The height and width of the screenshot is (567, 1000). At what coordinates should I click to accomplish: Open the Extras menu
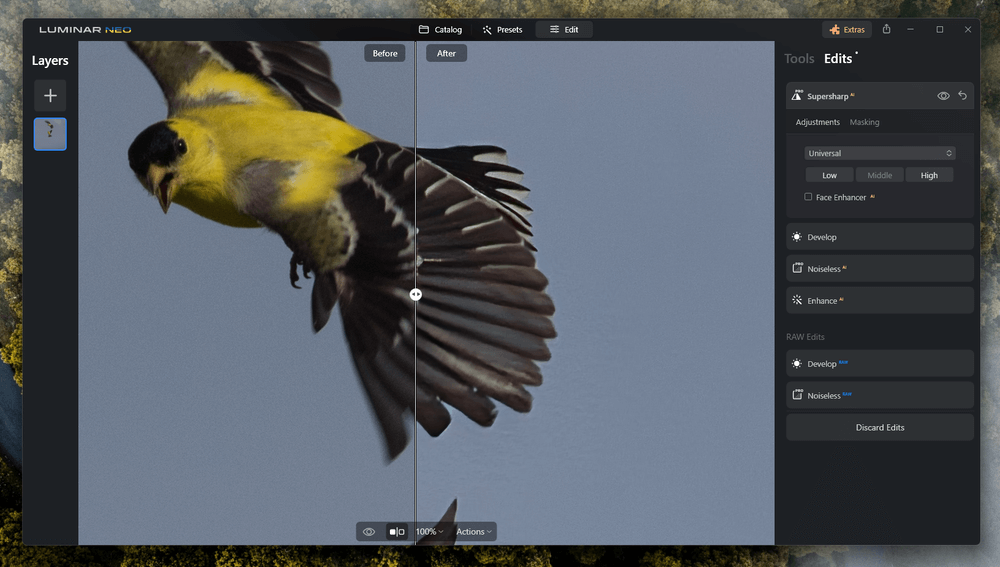[847, 29]
